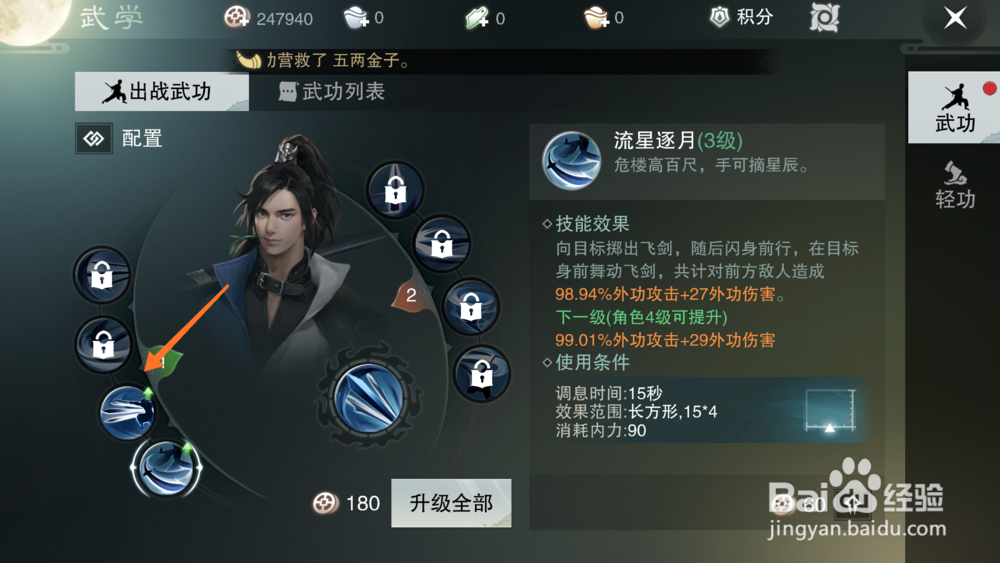Switch to the green skill set 1 marker

coord(165,363)
